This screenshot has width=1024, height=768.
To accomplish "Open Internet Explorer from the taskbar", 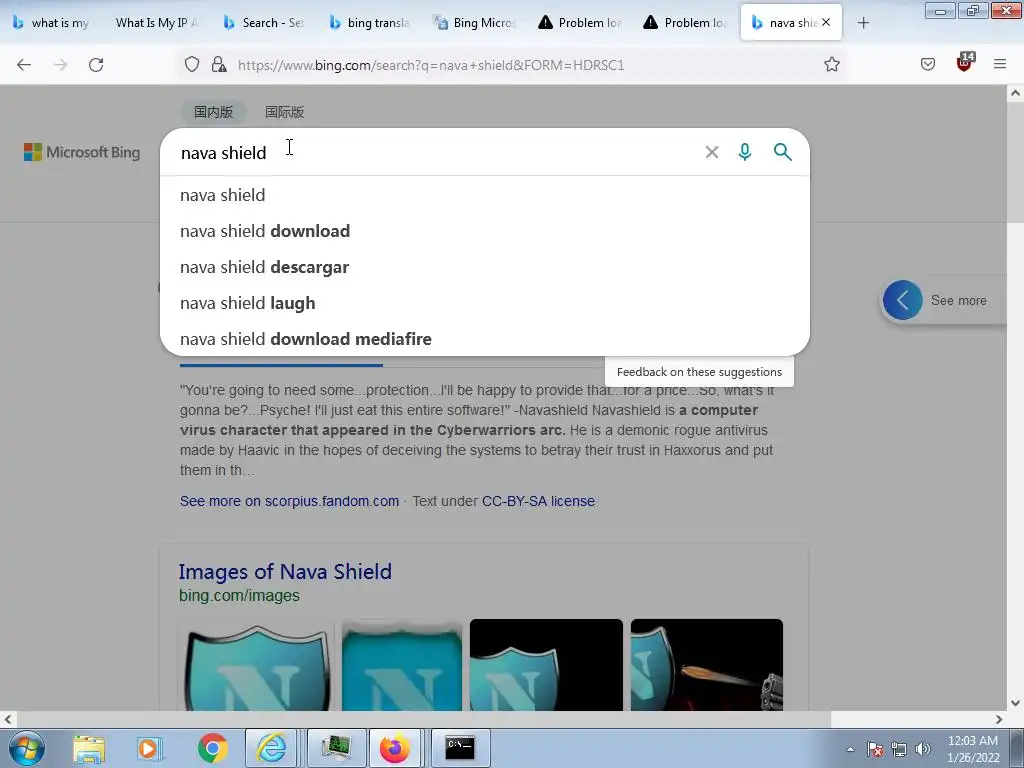I will click(271, 748).
